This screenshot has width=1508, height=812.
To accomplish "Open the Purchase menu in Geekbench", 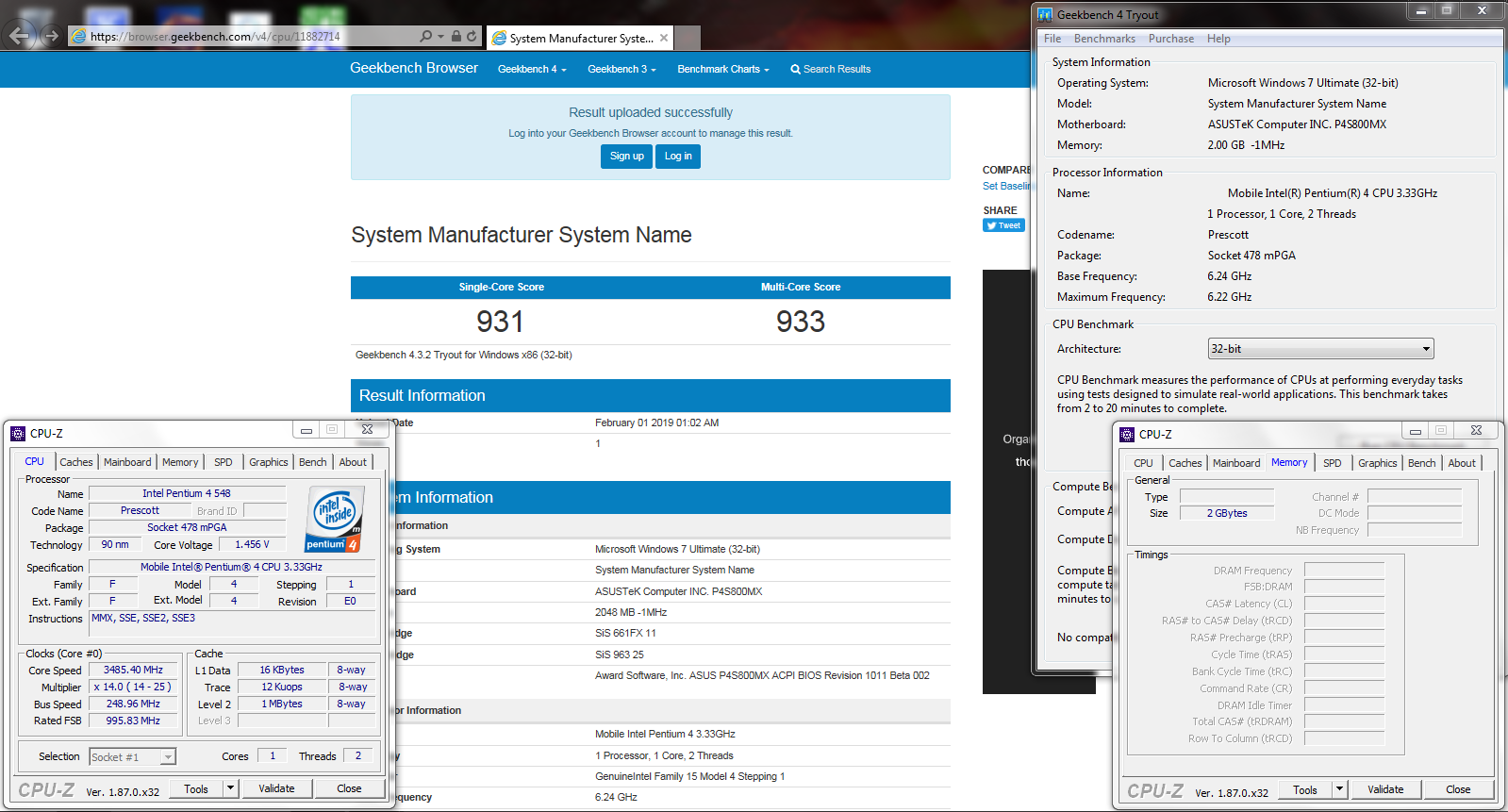I will tap(1171, 39).
